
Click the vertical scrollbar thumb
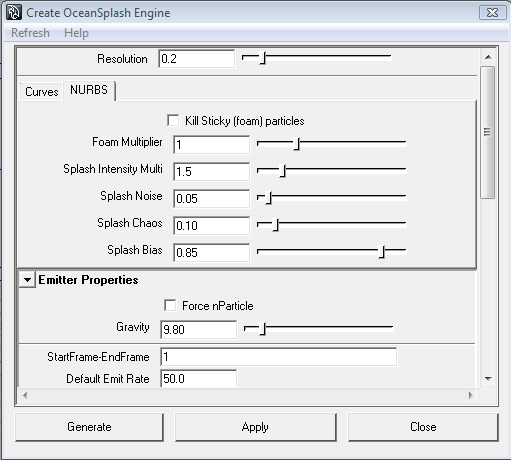click(x=488, y=132)
